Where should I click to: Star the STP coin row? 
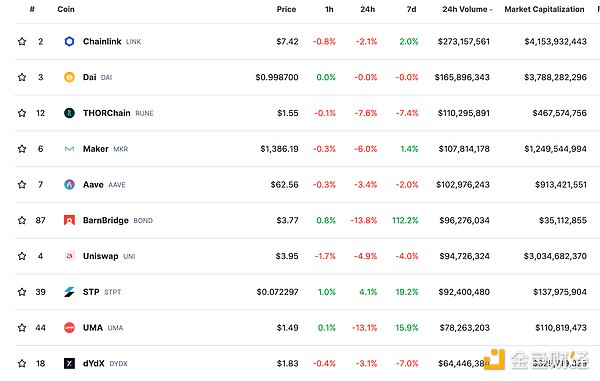22,292
